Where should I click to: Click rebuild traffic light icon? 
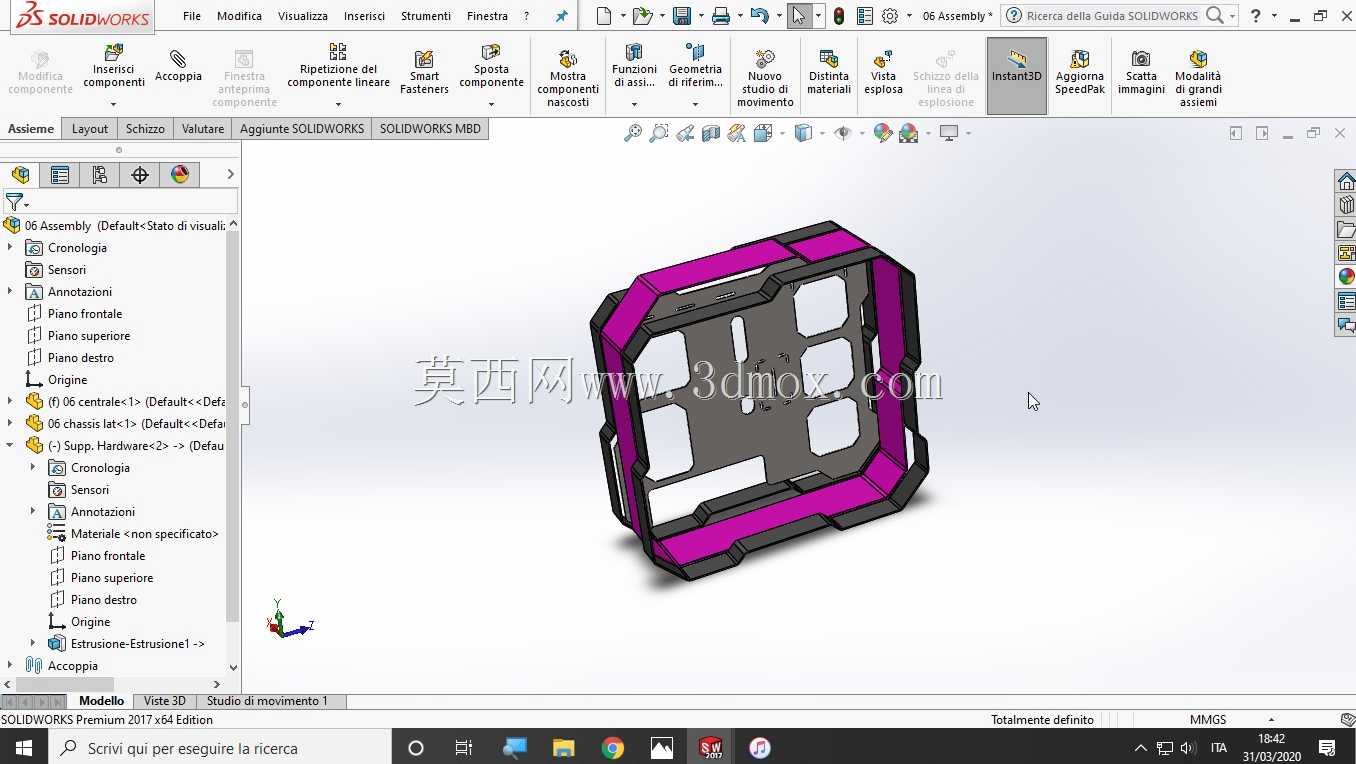pos(839,16)
